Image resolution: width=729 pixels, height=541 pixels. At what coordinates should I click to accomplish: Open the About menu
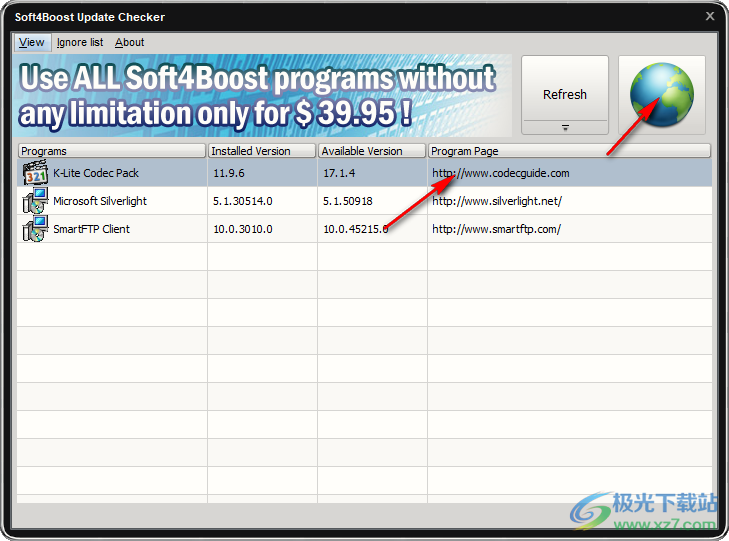[x=130, y=42]
